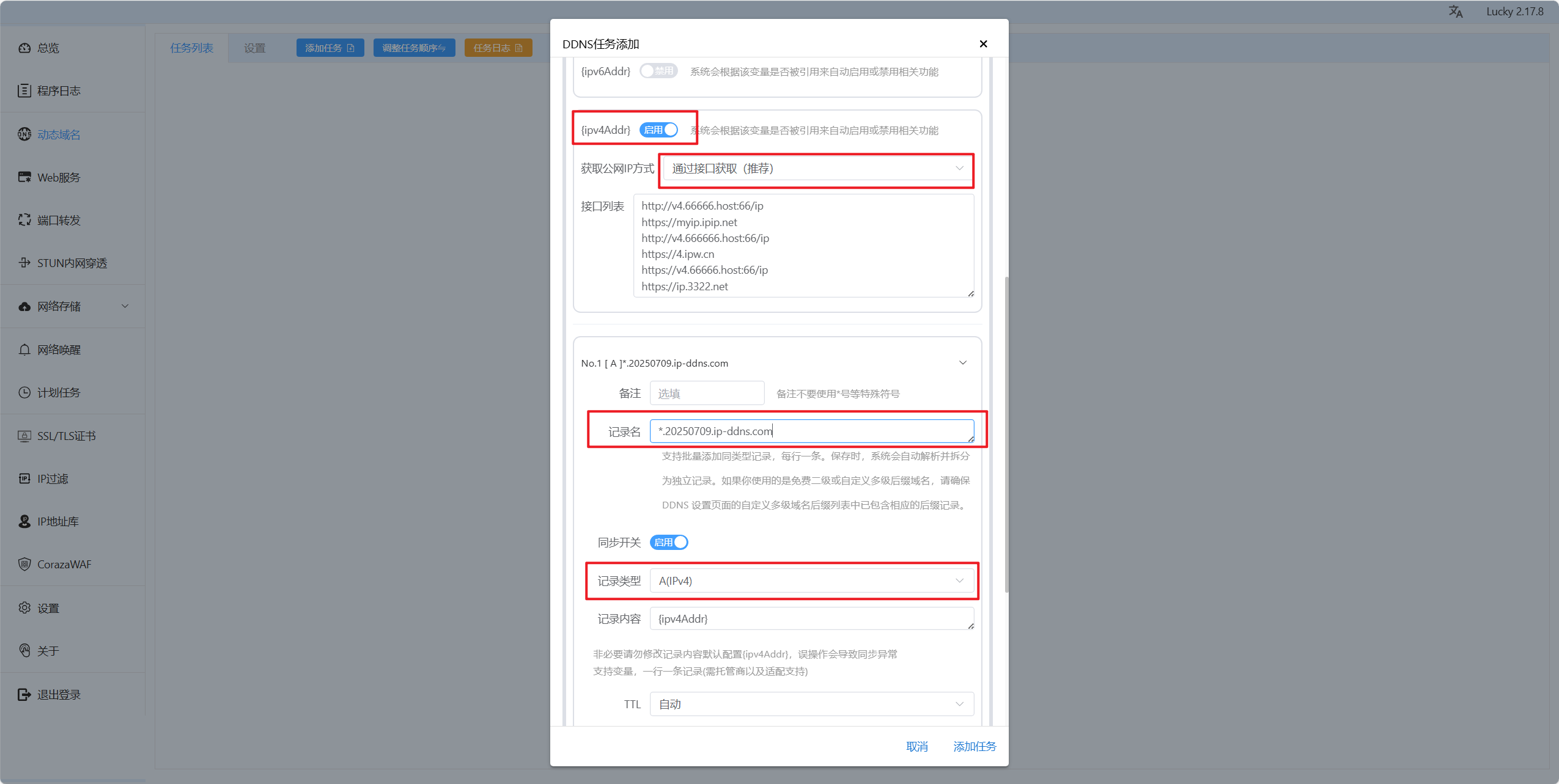Click the 记录内容 {ipv4Addr} field
Viewport: 1559px width, 784px height.
811,618
